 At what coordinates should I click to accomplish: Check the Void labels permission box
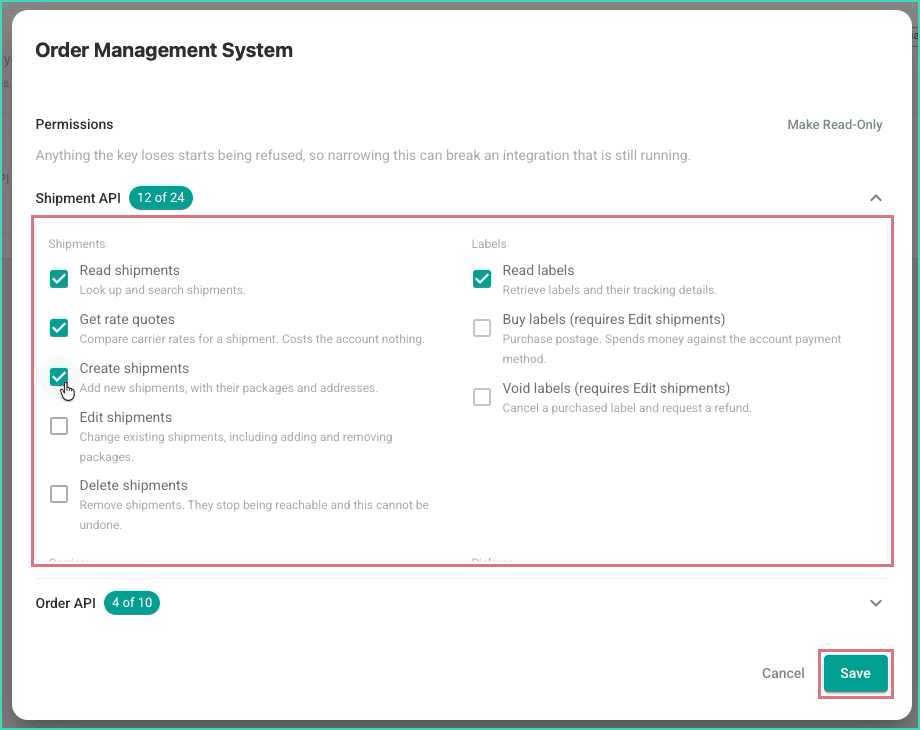(482, 397)
